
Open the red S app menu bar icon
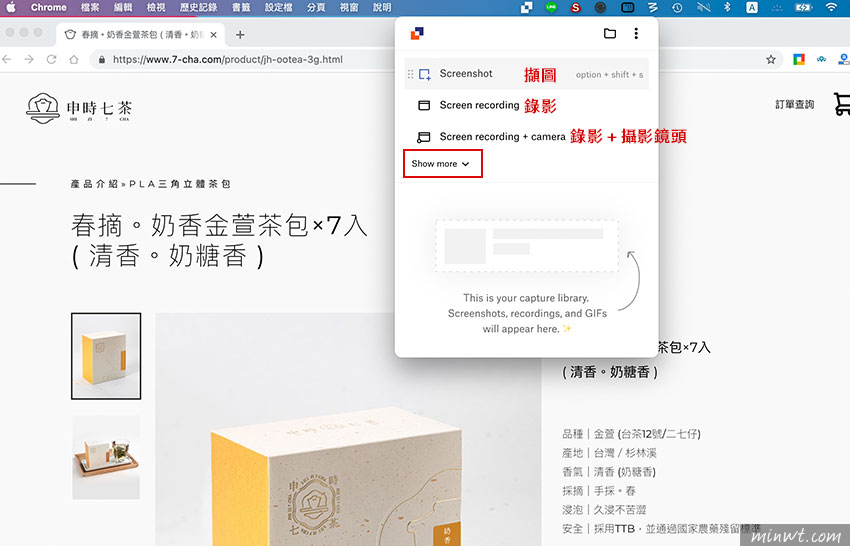(x=576, y=7)
